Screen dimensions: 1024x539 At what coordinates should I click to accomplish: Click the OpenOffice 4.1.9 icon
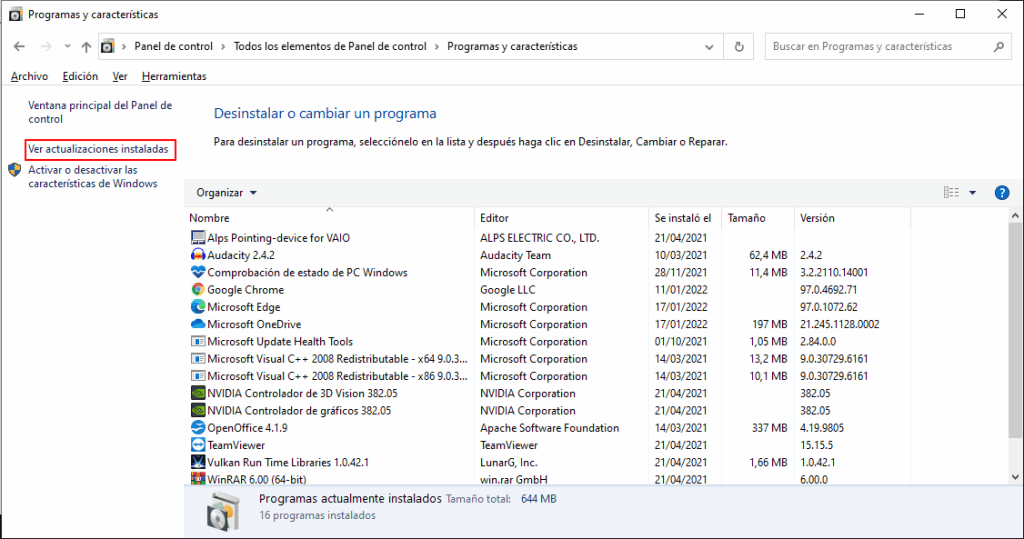click(197, 428)
